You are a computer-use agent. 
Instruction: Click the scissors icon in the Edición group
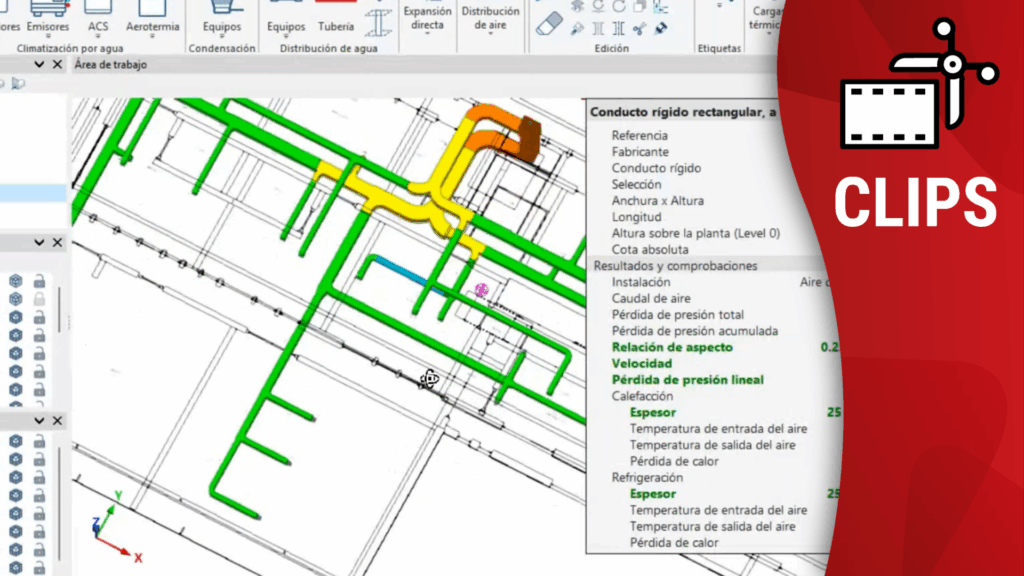click(x=640, y=29)
